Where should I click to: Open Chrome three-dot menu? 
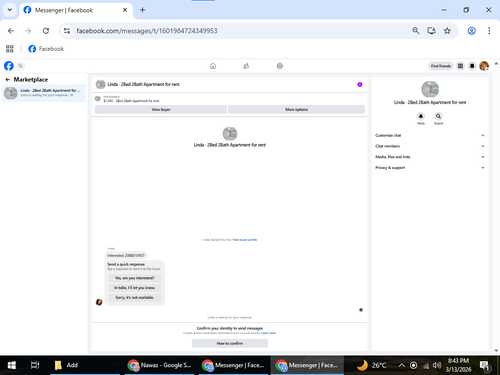(489, 31)
